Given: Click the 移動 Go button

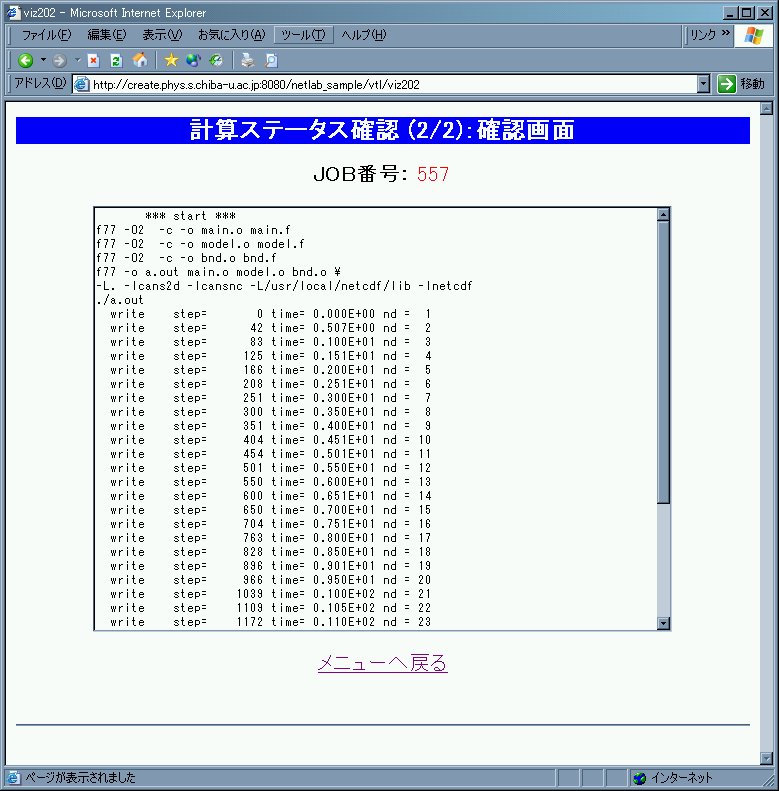Looking at the screenshot, I should 741,84.
